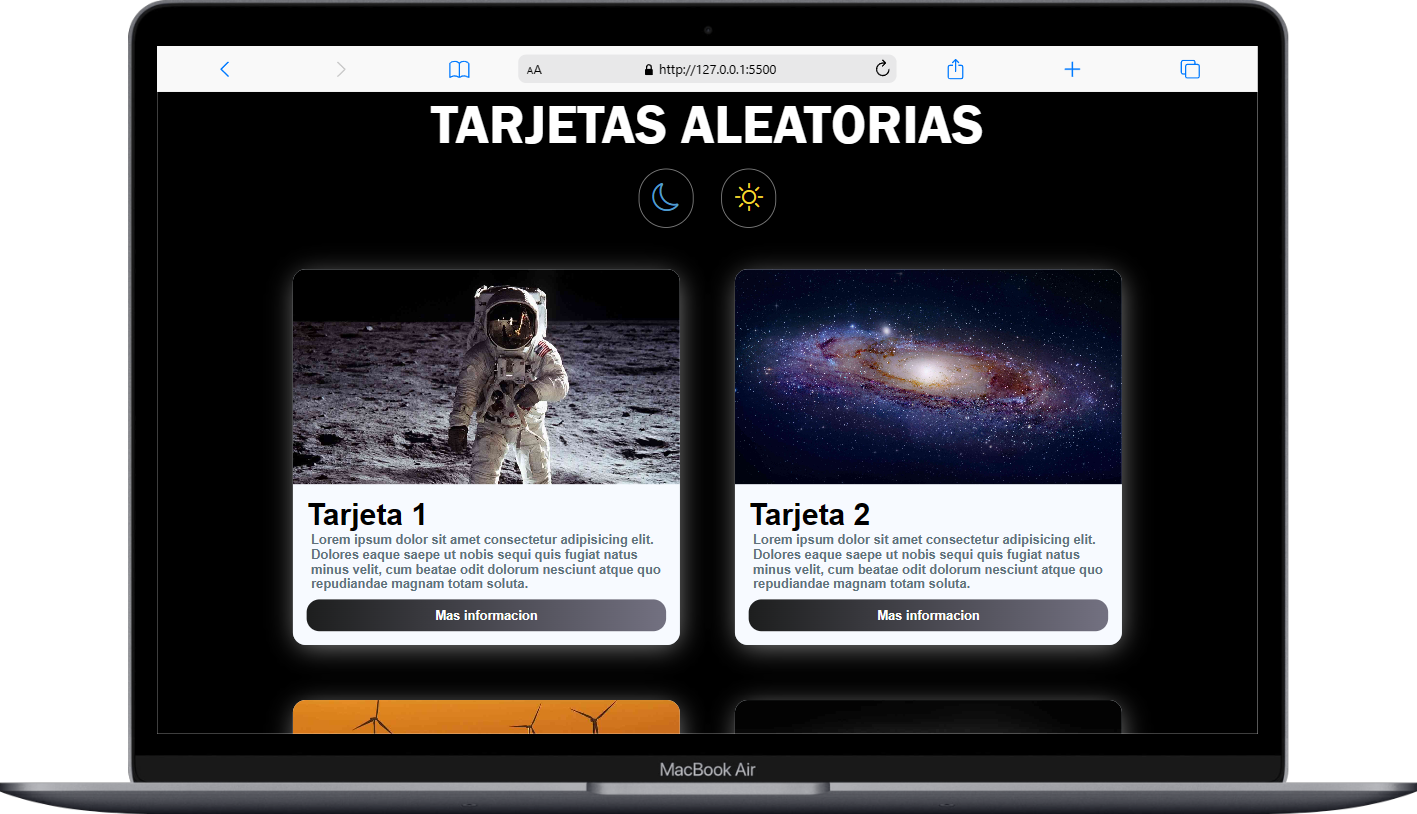The image size is (1417, 814).
Task: Enable light mode with sun toggle
Action: pyautogui.click(x=748, y=198)
